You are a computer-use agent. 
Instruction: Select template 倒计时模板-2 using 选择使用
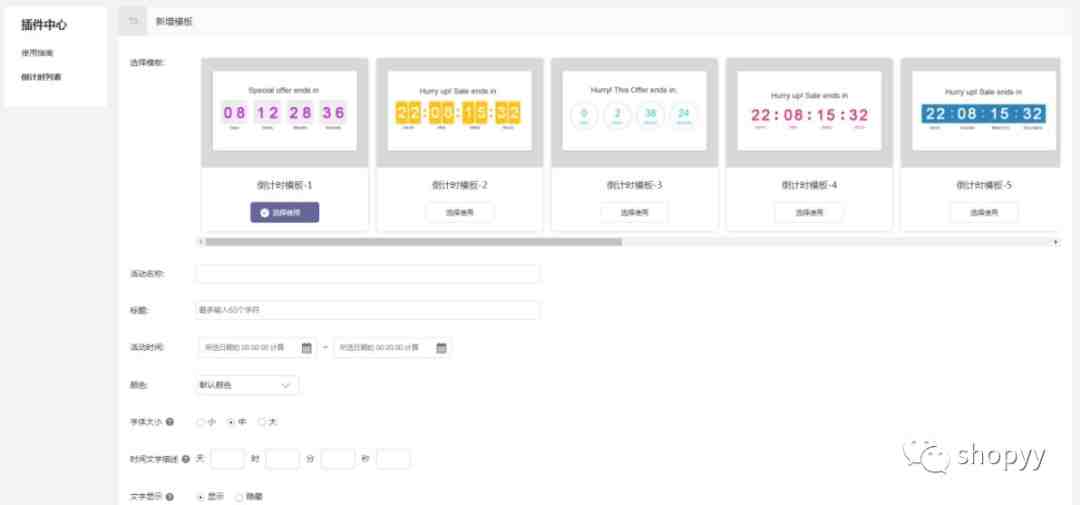460,213
